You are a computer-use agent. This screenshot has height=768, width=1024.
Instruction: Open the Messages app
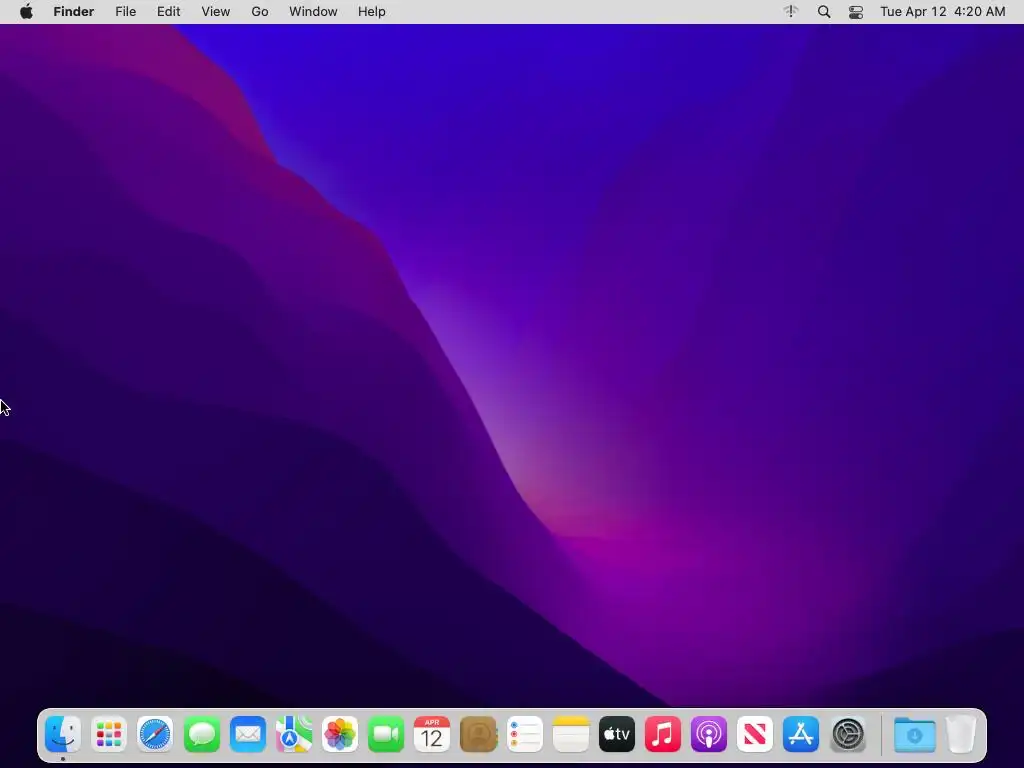202,735
